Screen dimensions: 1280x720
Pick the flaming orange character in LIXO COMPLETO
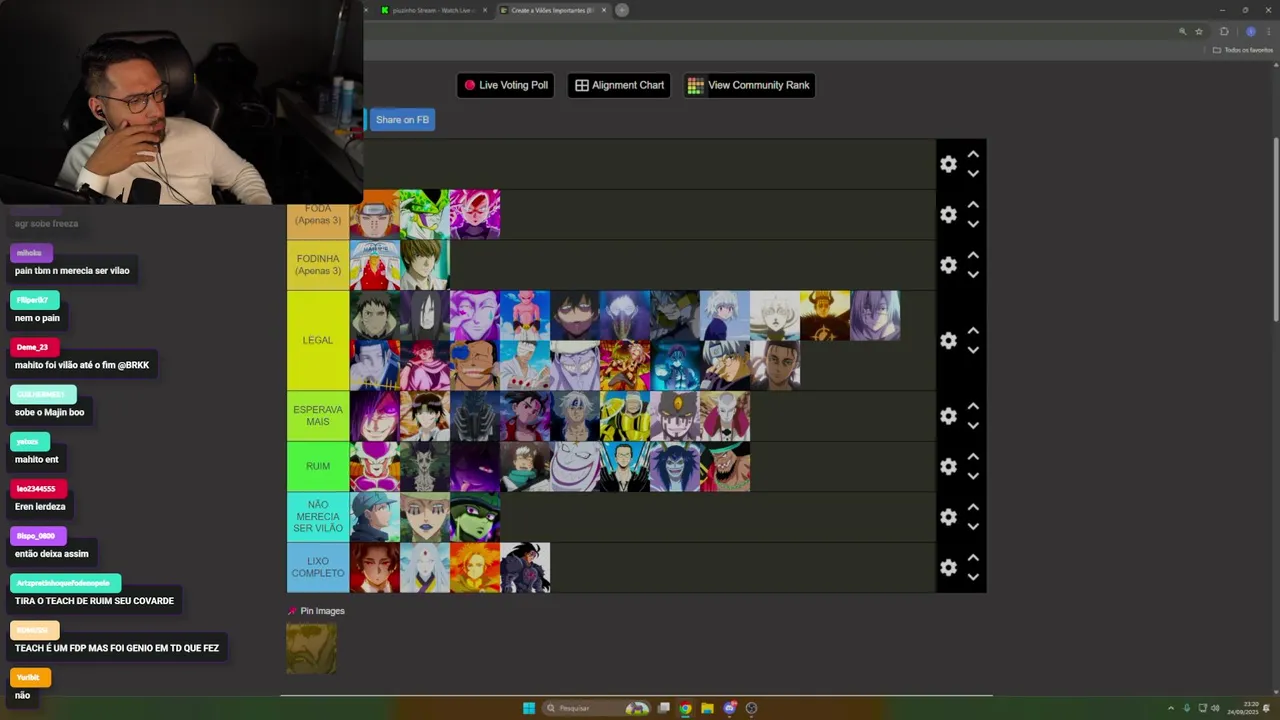tap(475, 567)
